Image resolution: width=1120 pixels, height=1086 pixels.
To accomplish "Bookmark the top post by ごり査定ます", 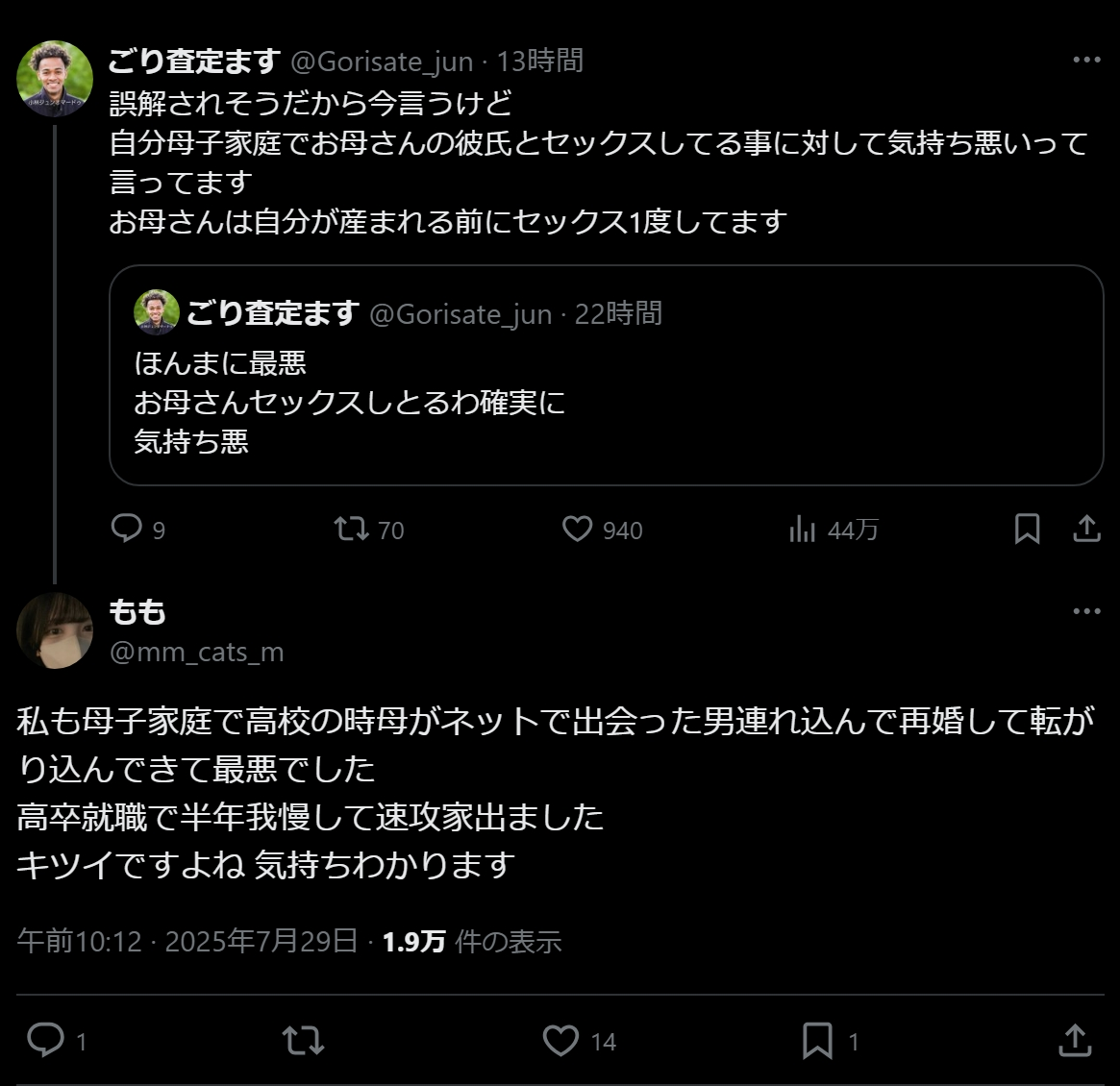I will pos(1027,529).
